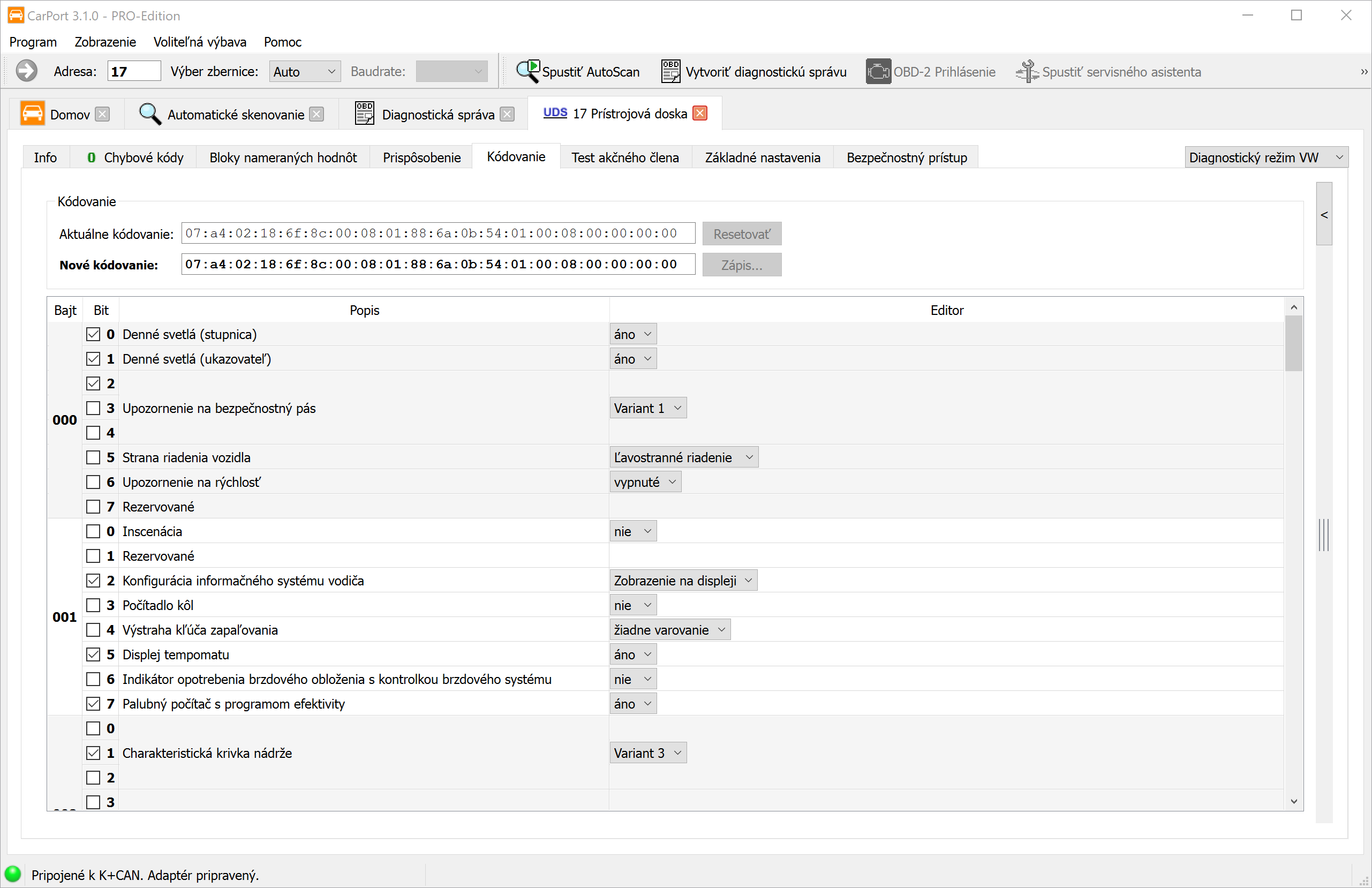The image size is (1372, 888).
Task: Switch to the Chybové kódy tab
Action: coord(135,157)
